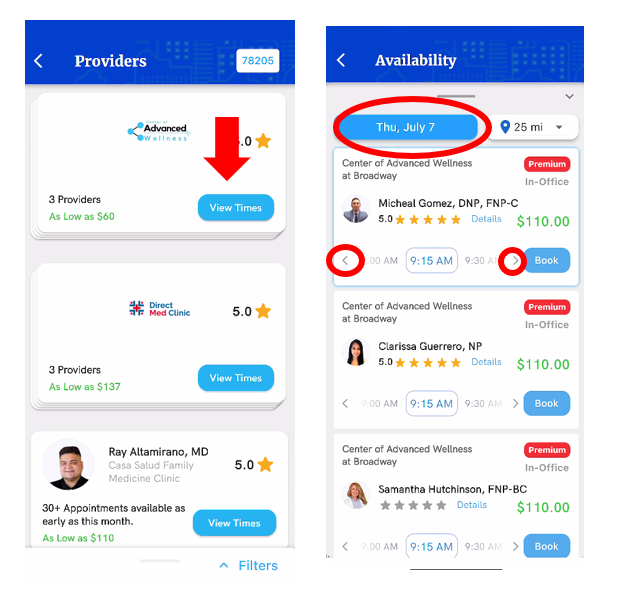
Task: Open Ray Altamirano's profile photo
Action: coord(69,465)
